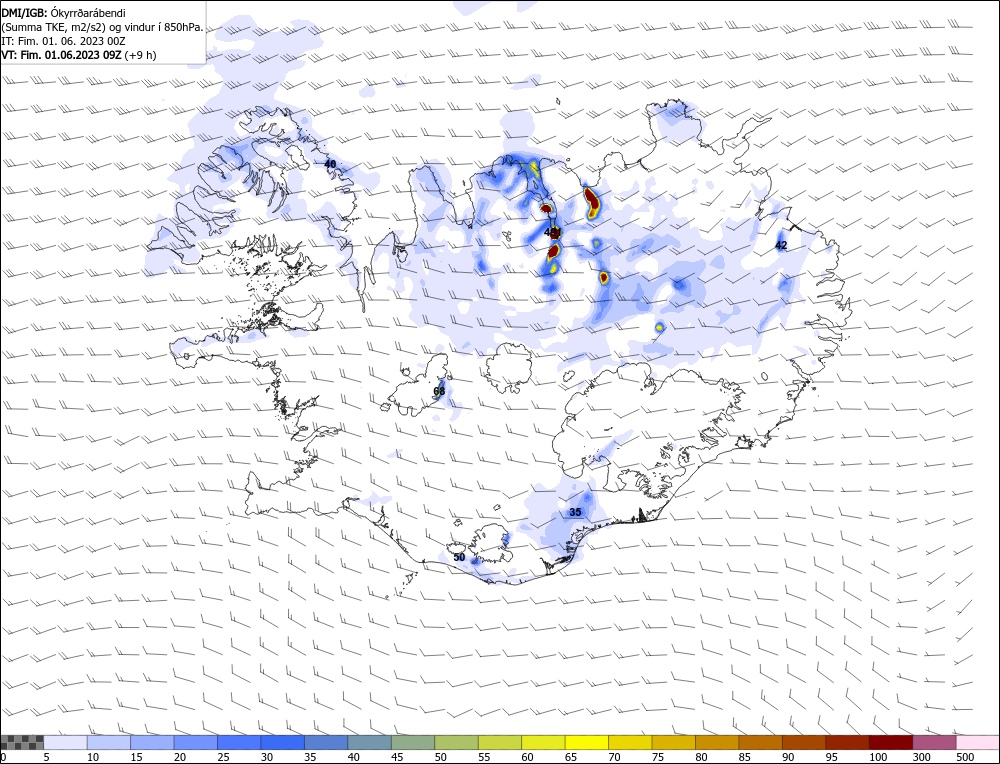Viewport: 1000px width, 764px height.
Task: Select the legend swatch between 65 and 70
Action: coord(587,742)
